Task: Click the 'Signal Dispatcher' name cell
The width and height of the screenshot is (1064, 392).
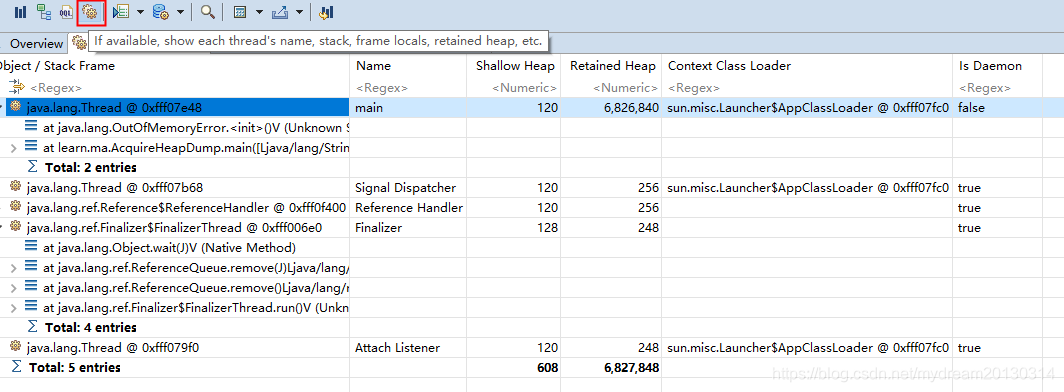Action: point(406,187)
